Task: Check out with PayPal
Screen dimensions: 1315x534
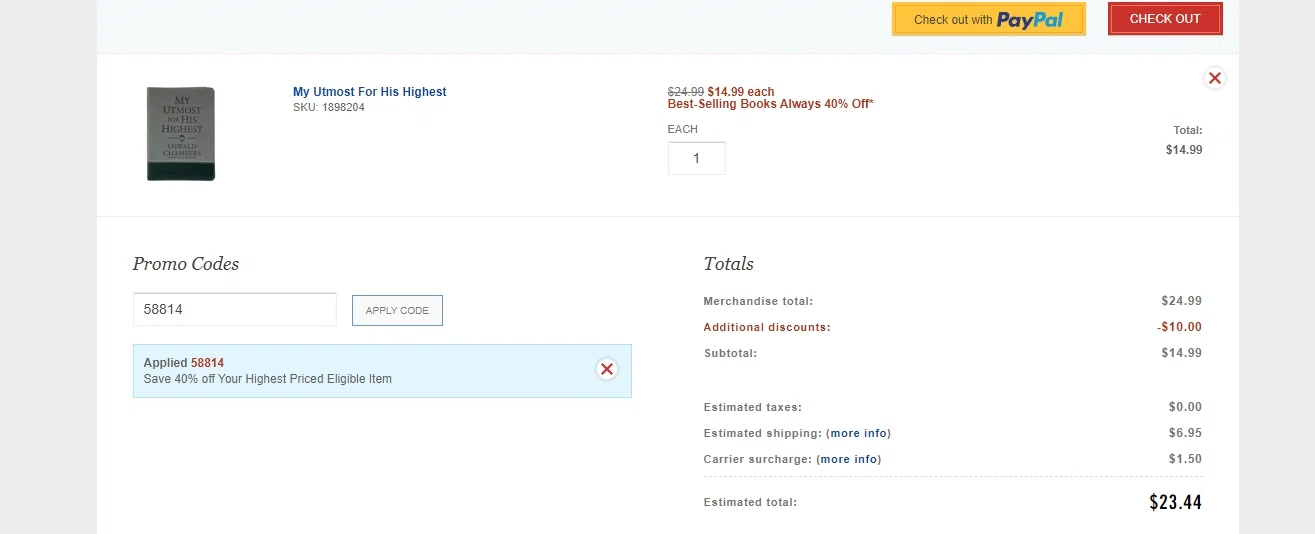Action: tap(988, 20)
